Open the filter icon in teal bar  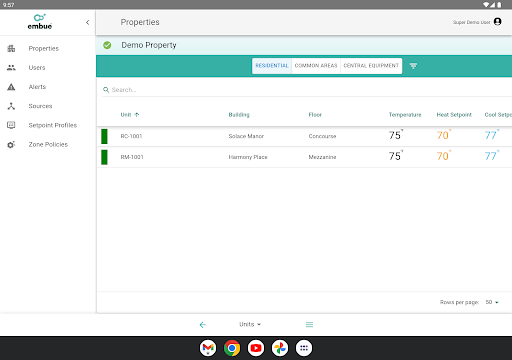413,66
